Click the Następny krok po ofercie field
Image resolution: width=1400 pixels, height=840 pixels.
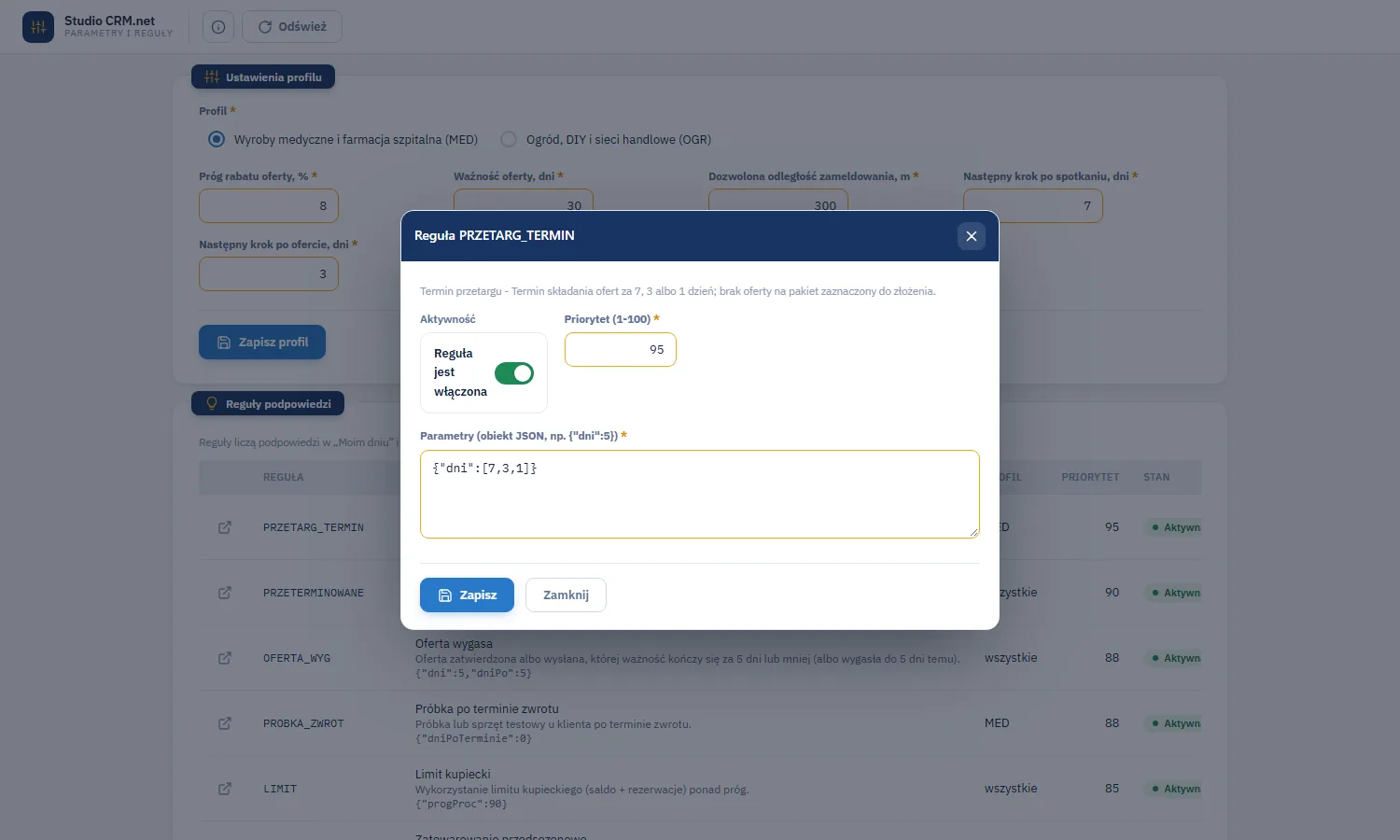(269, 273)
